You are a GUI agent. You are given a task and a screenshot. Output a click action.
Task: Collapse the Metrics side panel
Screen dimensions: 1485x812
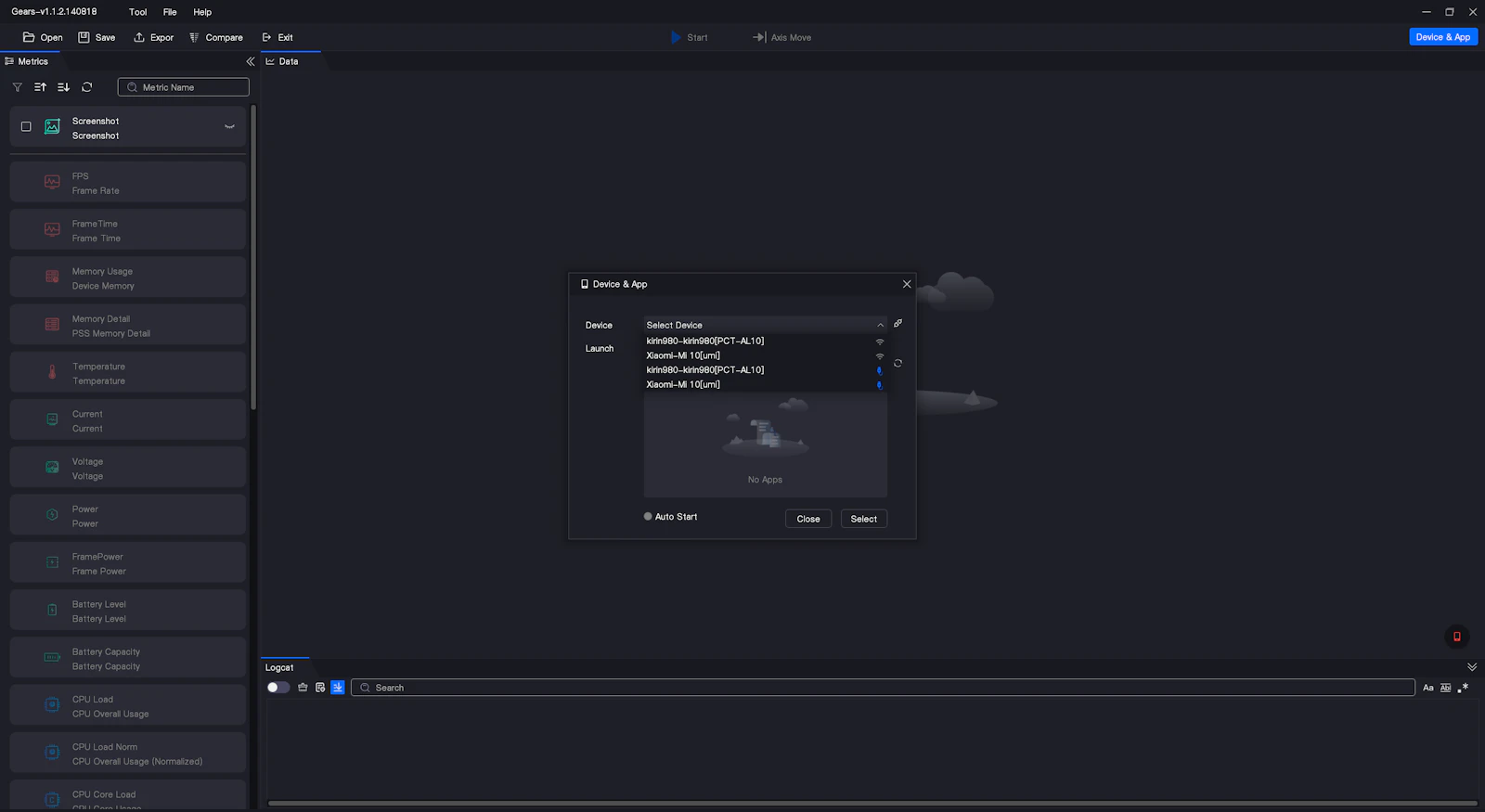point(250,61)
